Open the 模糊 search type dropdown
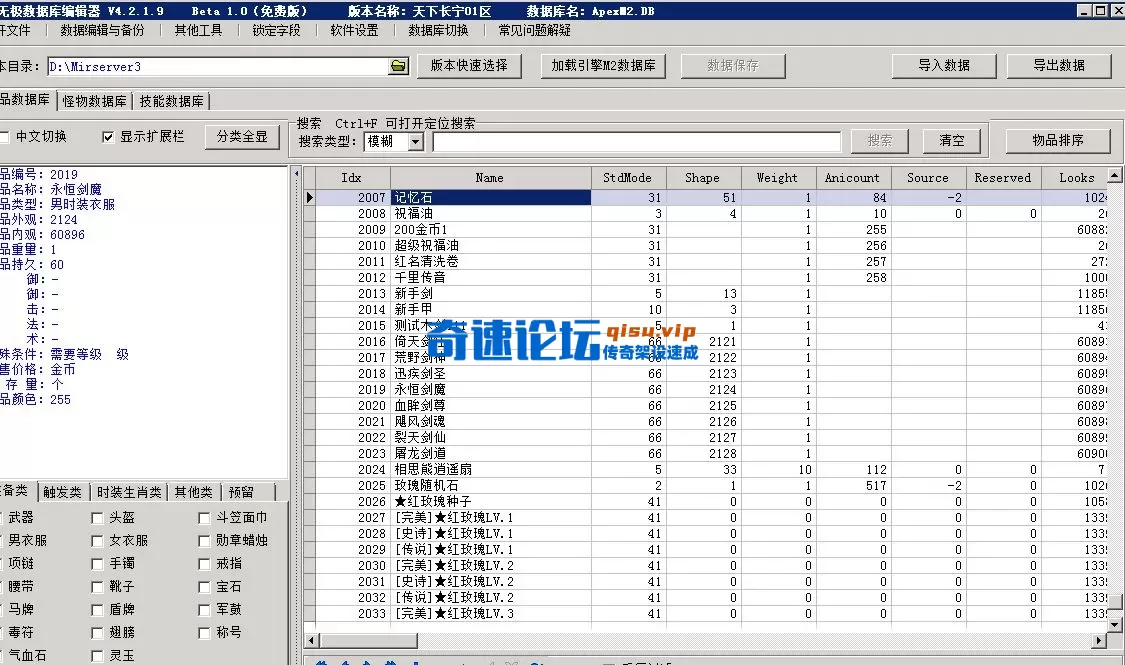The image size is (1125, 665). [x=413, y=141]
